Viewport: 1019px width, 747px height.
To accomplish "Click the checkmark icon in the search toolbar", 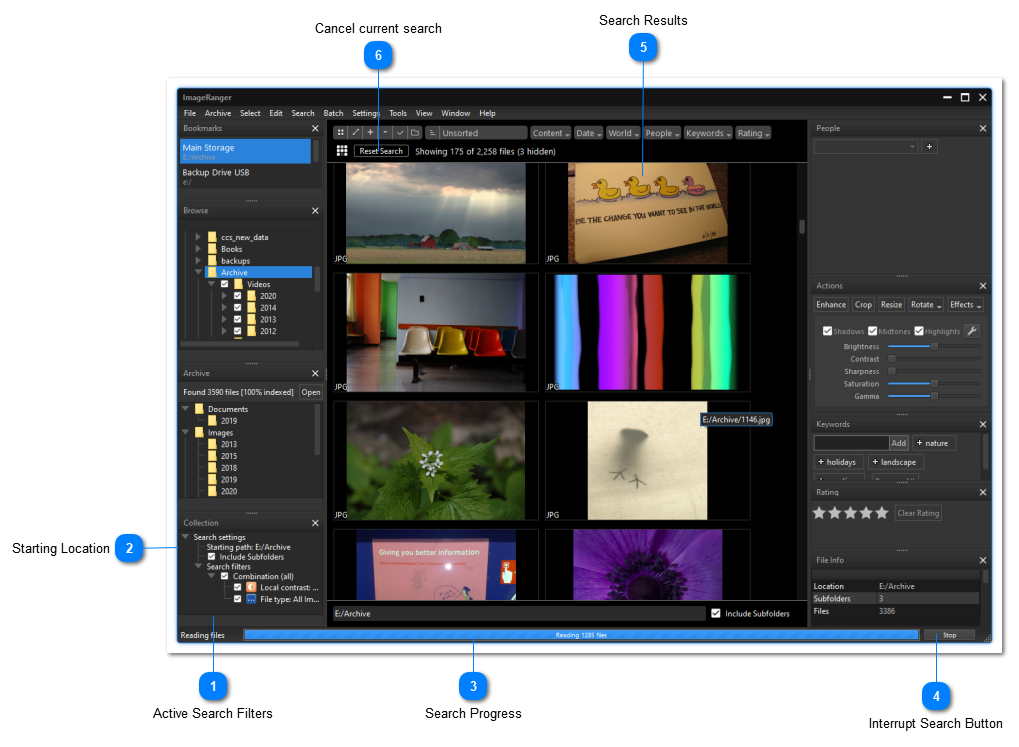I will point(400,132).
